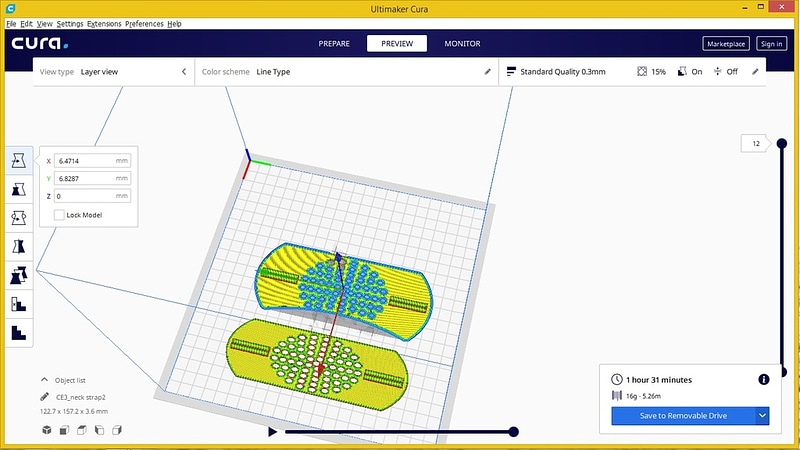This screenshot has width=800, height=450.
Task: Open print info details icon
Action: coord(763,379)
